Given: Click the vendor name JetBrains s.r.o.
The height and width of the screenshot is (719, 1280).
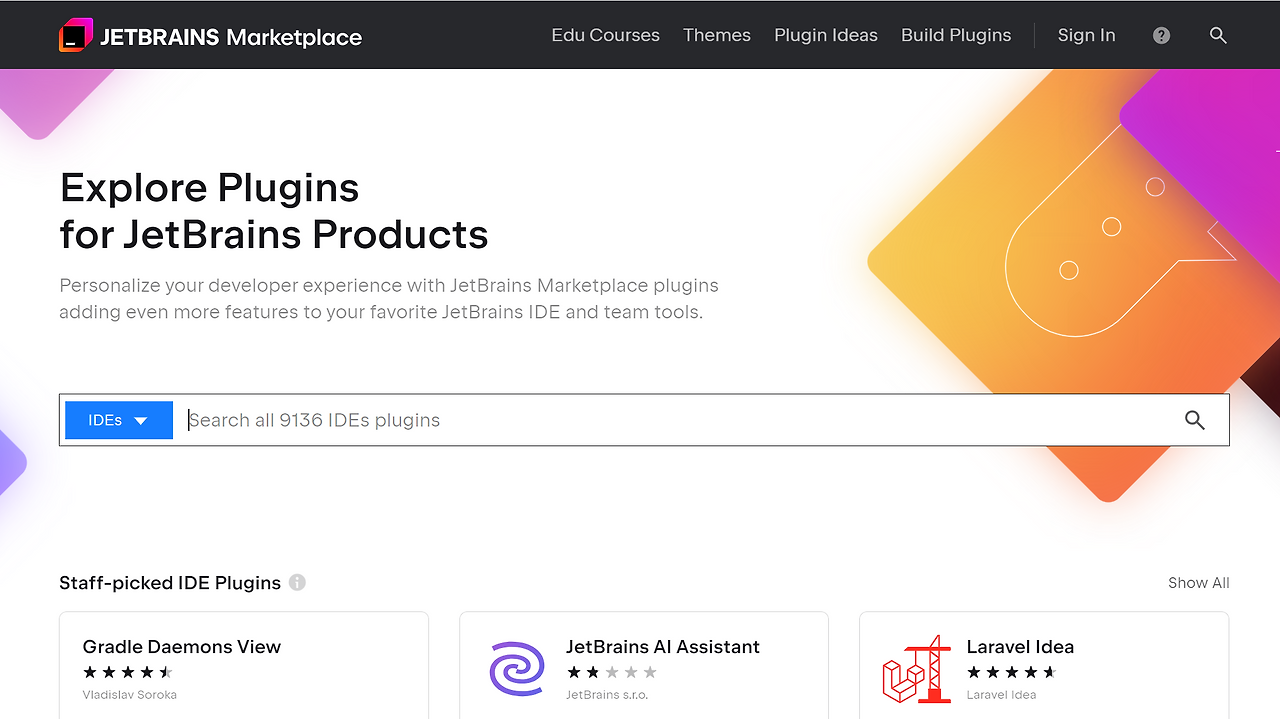Looking at the screenshot, I should pyautogui.click(x=607, y=695).
